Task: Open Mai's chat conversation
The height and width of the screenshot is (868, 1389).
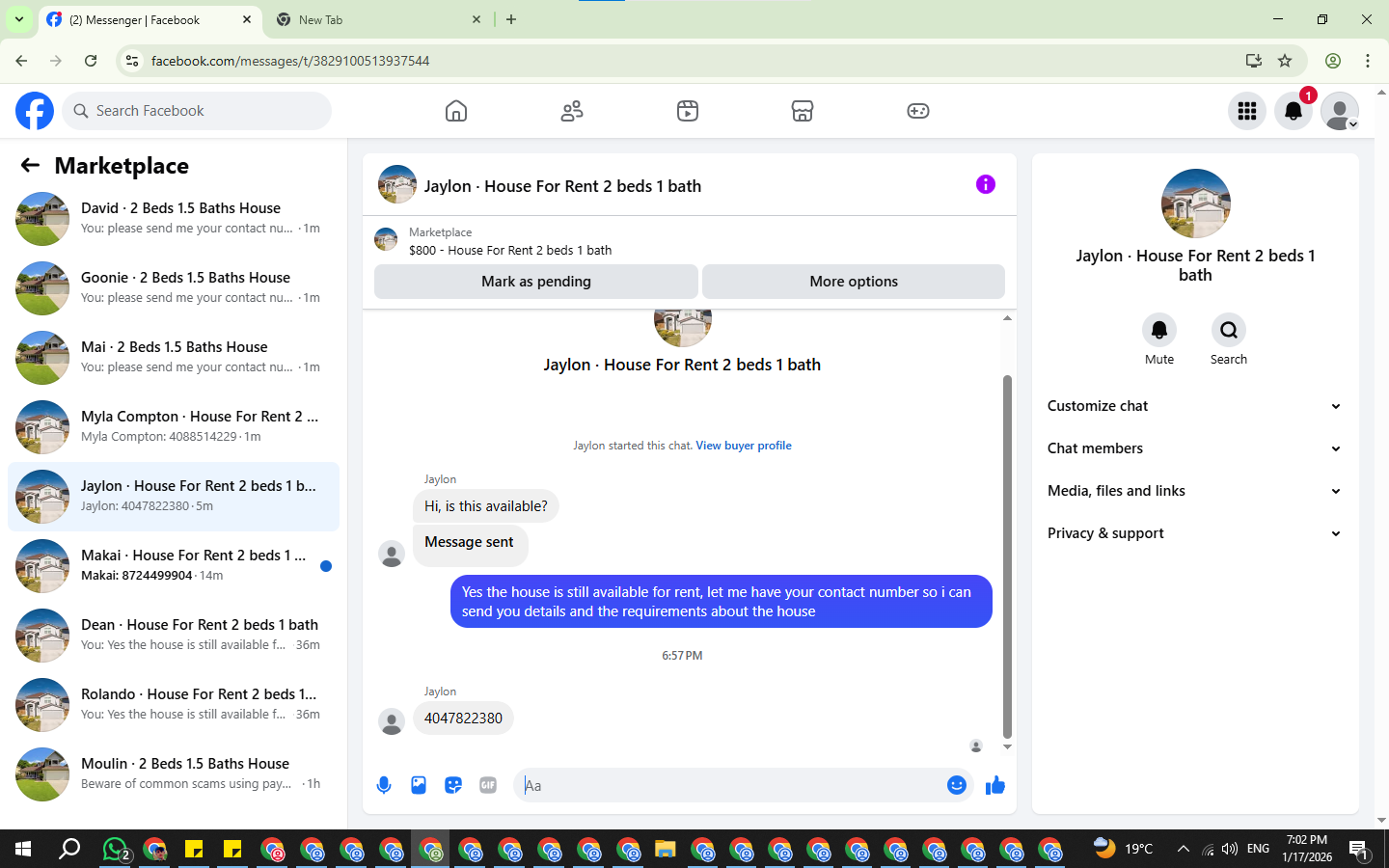Action: point(174,358)
